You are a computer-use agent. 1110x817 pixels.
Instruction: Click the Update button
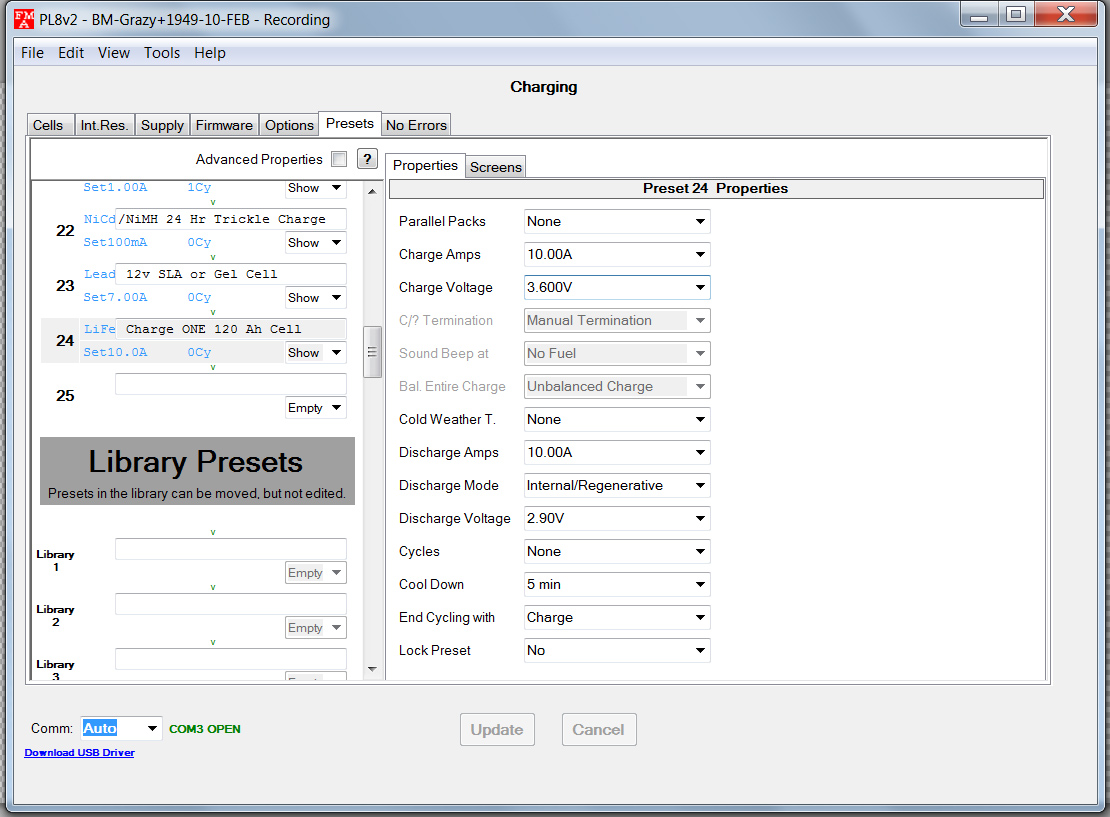coord(497,730)
